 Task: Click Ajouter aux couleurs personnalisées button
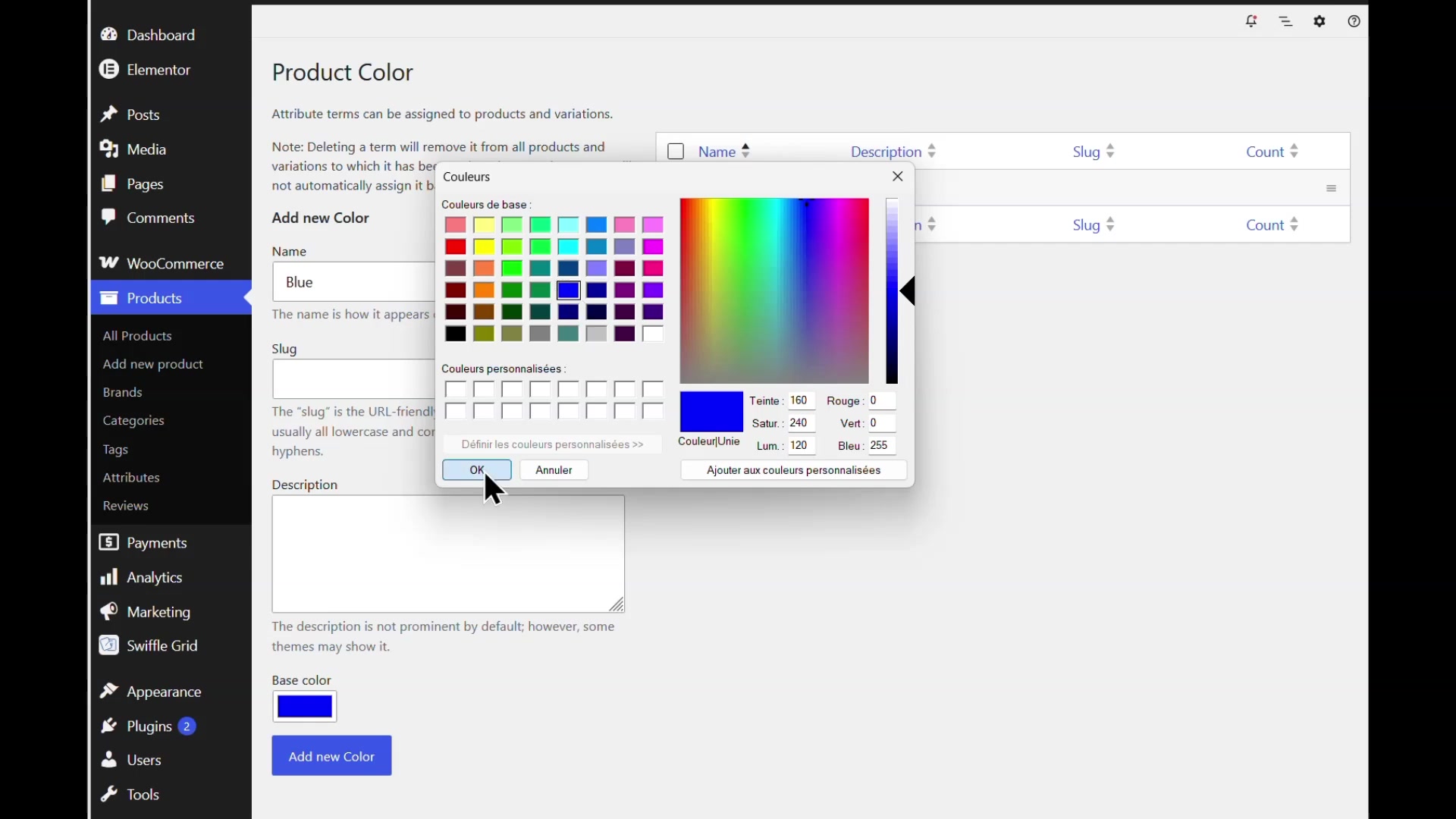(794, 470)
